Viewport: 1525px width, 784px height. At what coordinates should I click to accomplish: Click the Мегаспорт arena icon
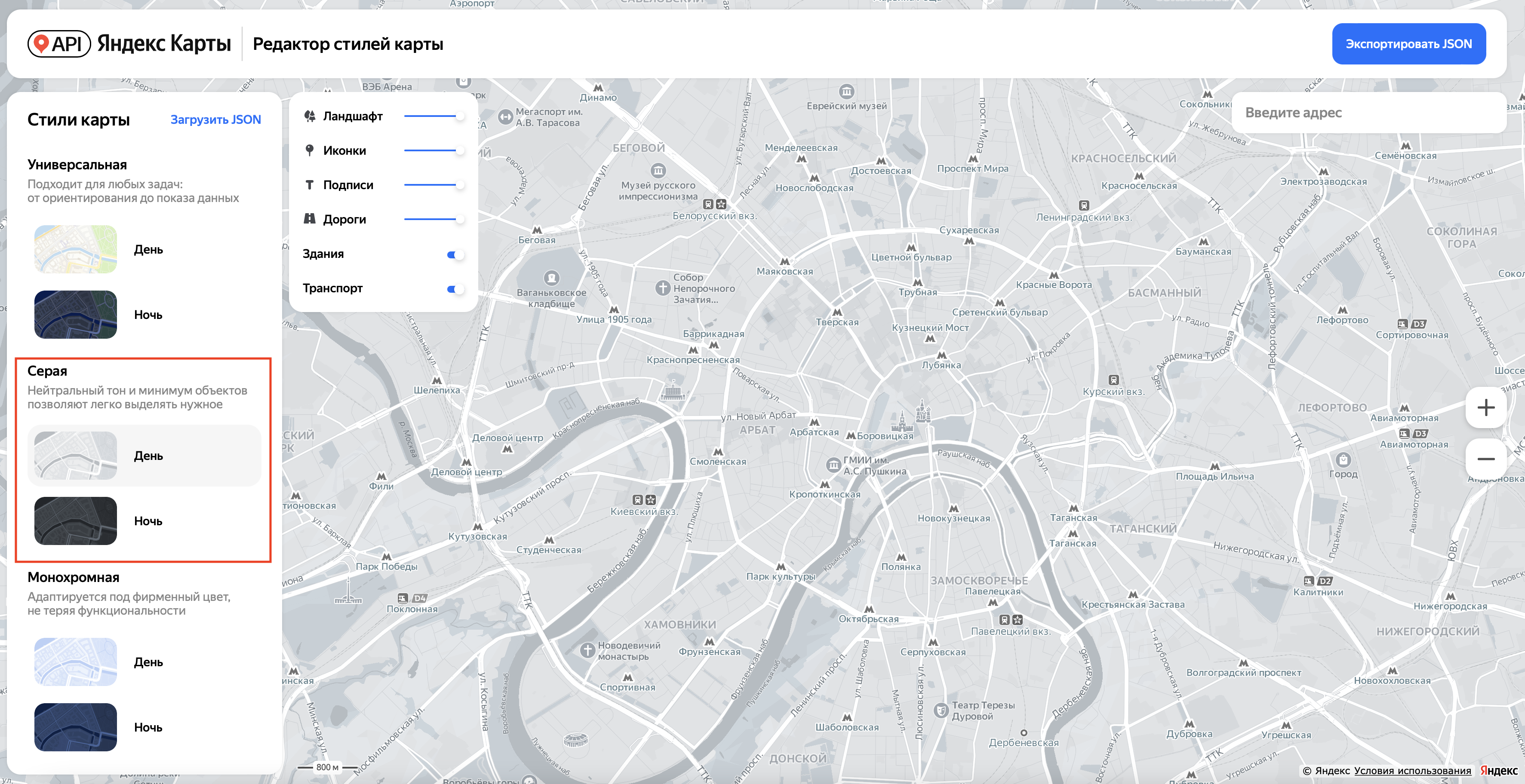(x=505, y=116)
